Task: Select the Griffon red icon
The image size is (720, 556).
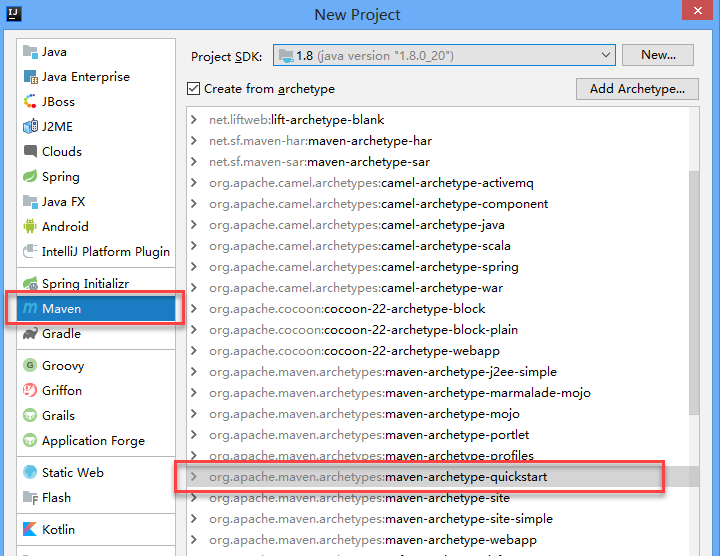Action: (x=30, y=391)
